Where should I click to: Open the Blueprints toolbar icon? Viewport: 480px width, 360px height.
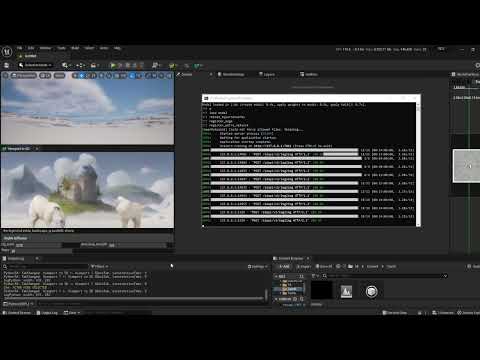point(81,65)
